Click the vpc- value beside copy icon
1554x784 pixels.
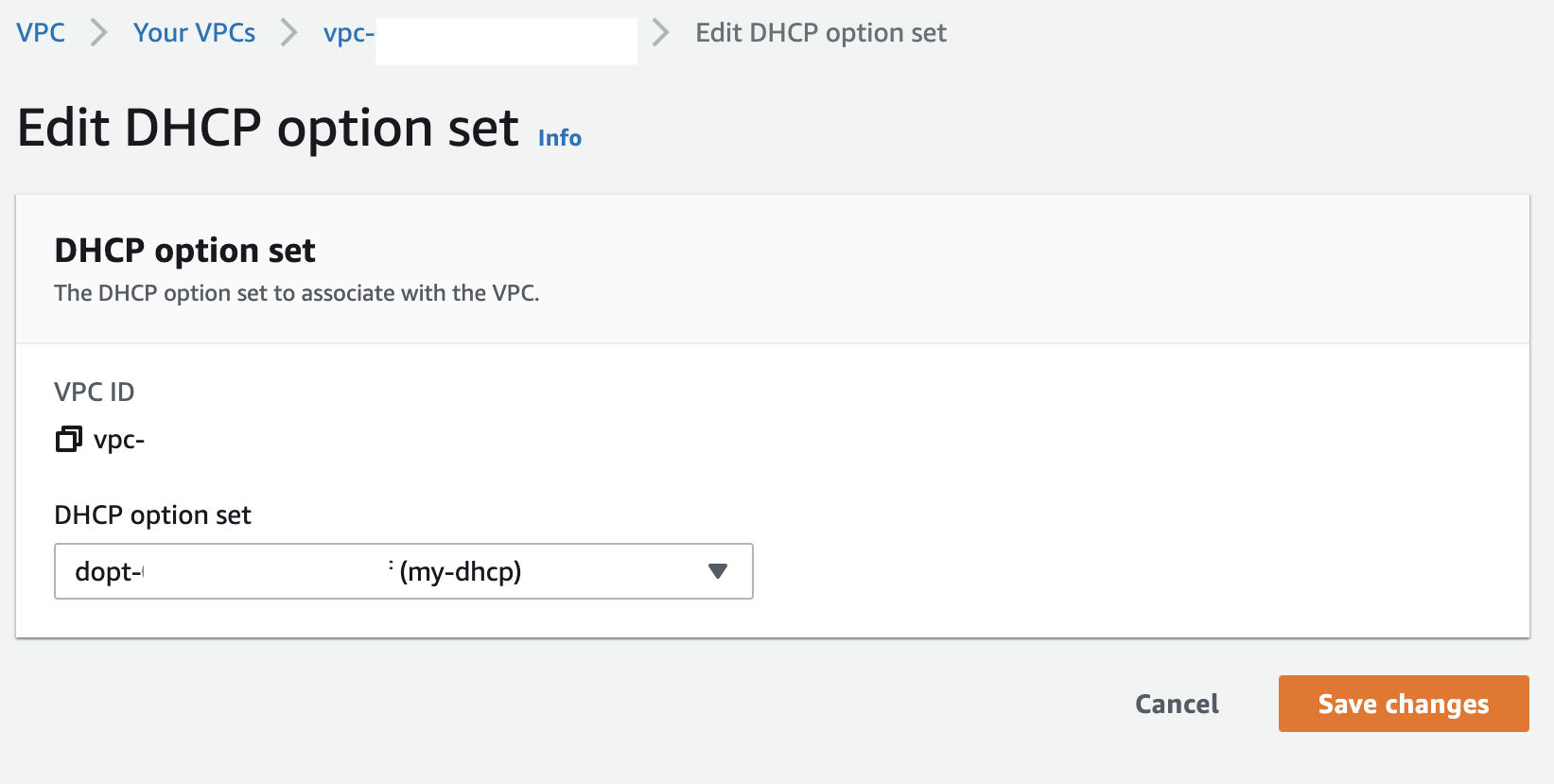119,441
